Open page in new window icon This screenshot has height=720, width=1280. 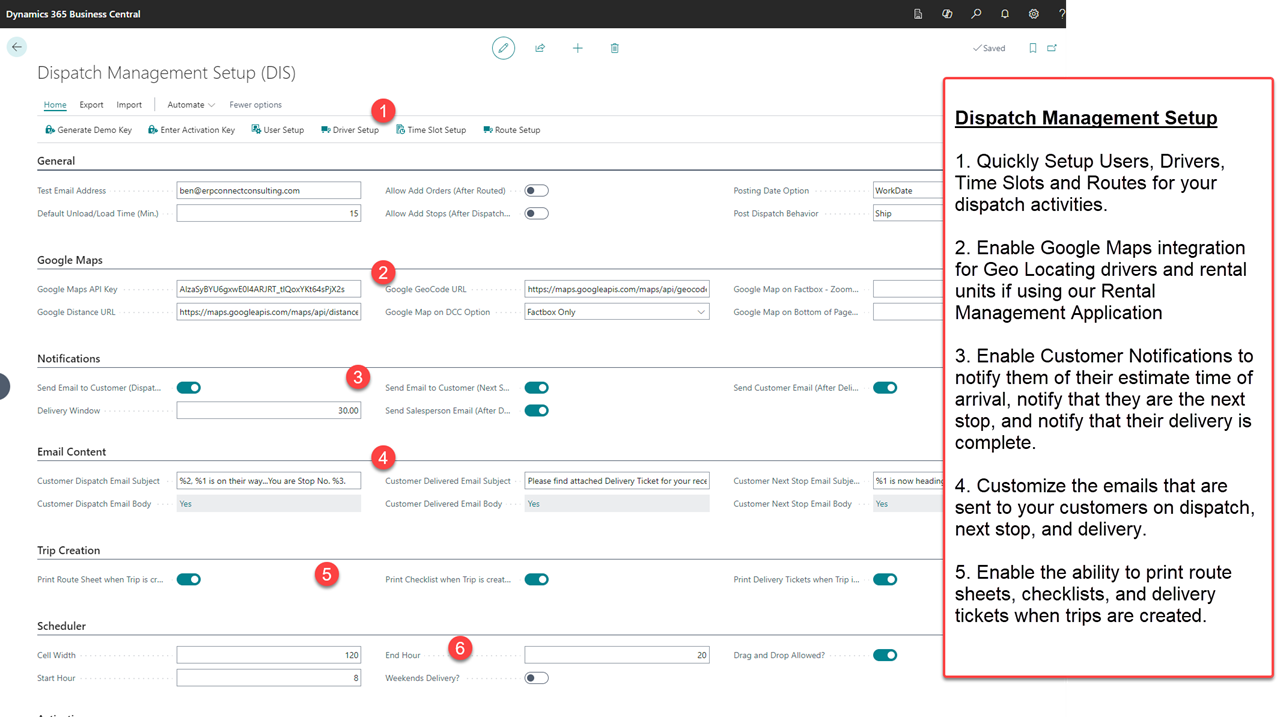[1052, 48]
